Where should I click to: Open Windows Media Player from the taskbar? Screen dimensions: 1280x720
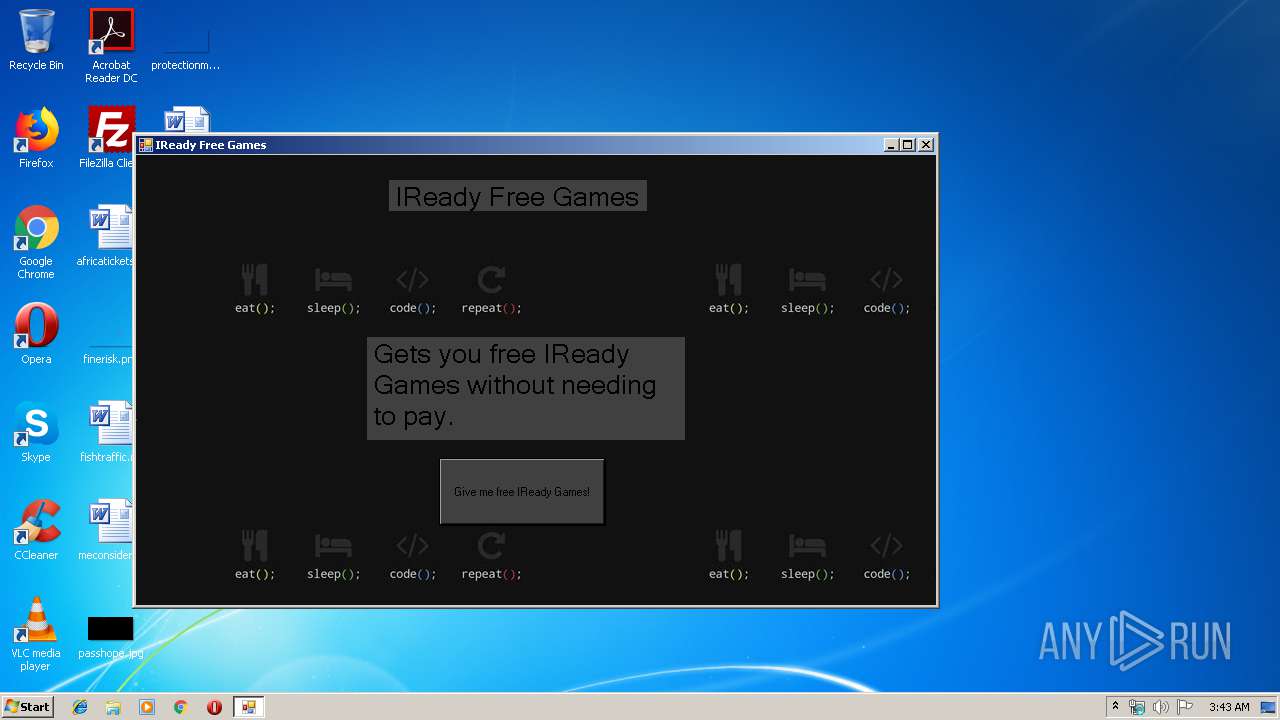click(147, 707)
